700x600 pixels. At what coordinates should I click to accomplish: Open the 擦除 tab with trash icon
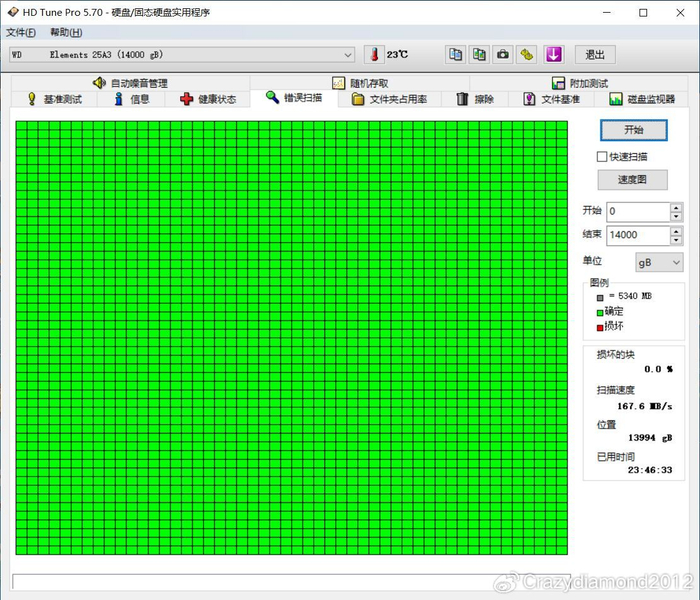[x=475, y=99]
